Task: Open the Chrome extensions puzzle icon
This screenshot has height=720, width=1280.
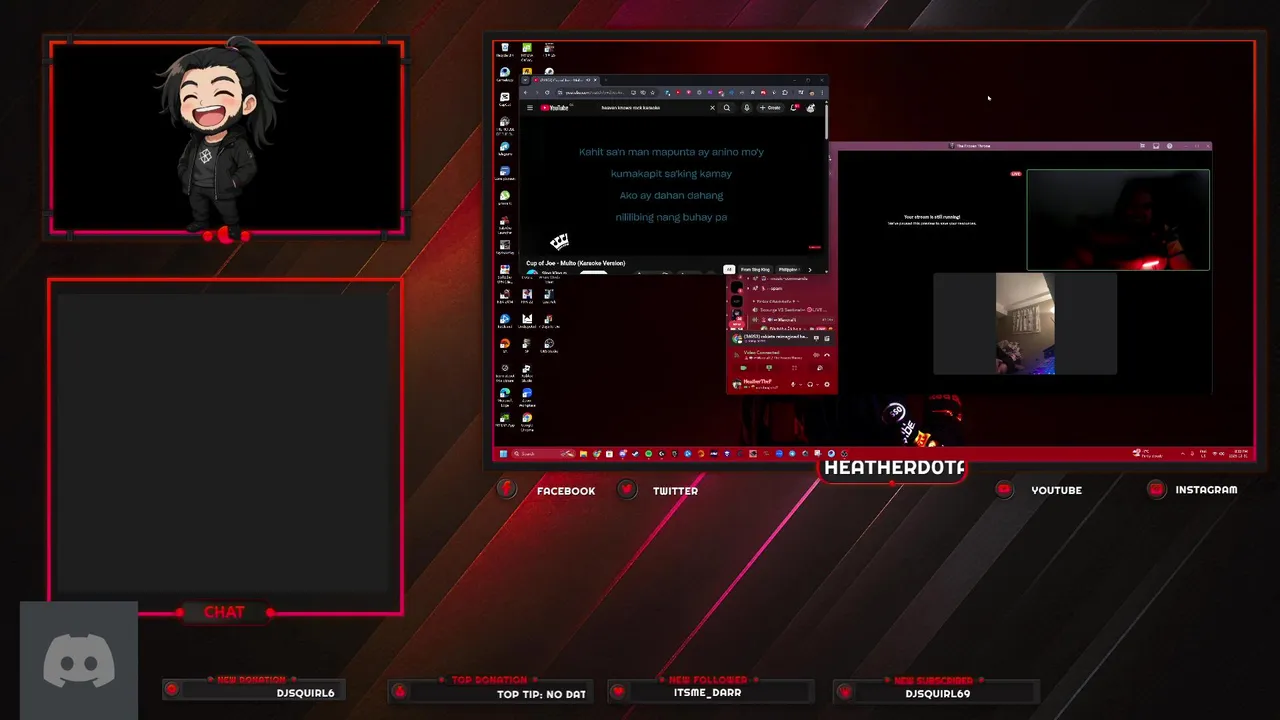Action: (x=785, y=92)
